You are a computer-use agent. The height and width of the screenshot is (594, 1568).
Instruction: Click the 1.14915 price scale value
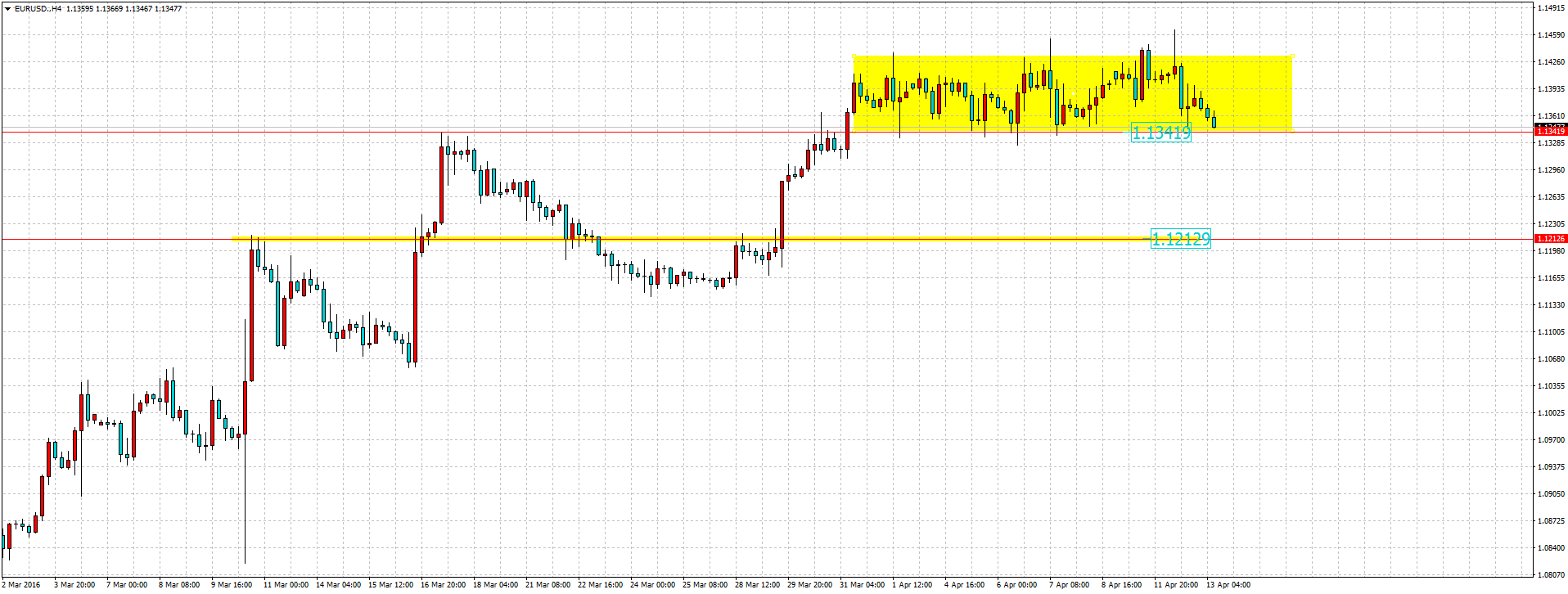coord(1549,8)
